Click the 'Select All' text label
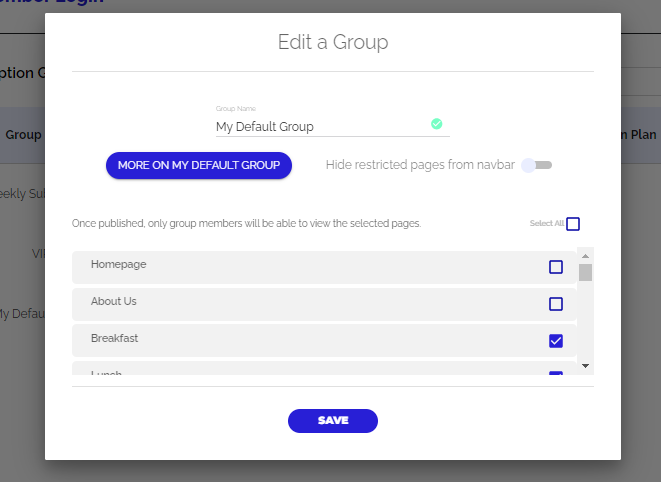This screenshot has width=661, height=482. coord(546,224)
